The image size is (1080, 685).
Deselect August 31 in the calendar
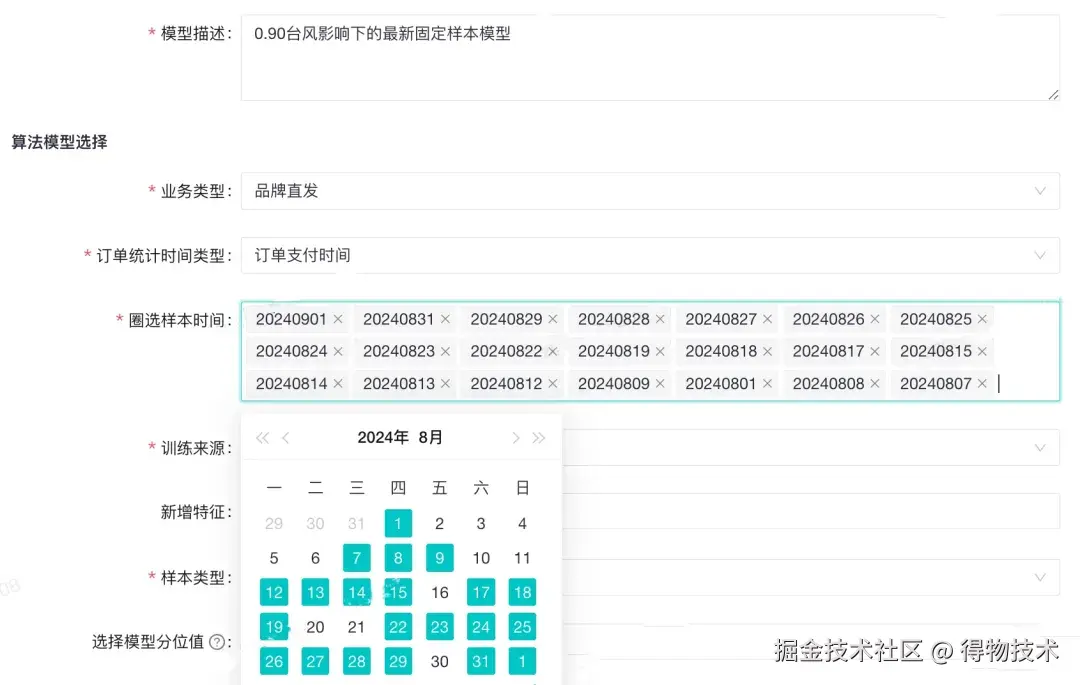(x=481, y=661)
